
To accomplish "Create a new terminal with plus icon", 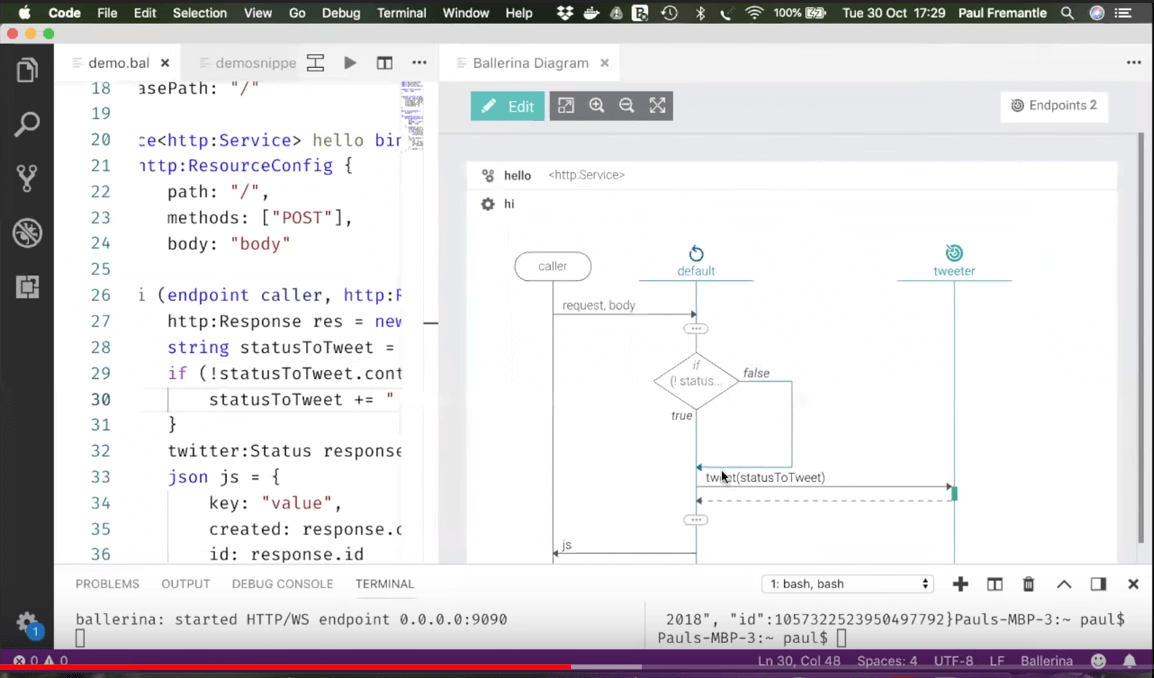I will click(x=960, y=585).
